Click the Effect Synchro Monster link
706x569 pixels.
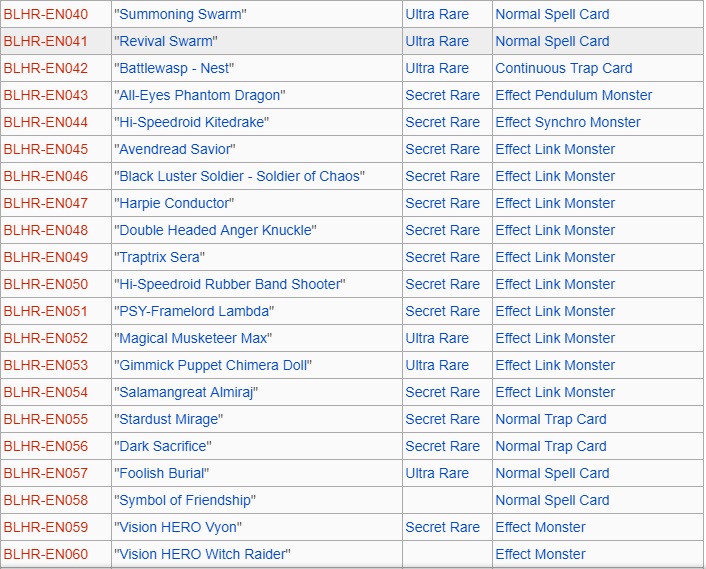click(x=568, y=123)
